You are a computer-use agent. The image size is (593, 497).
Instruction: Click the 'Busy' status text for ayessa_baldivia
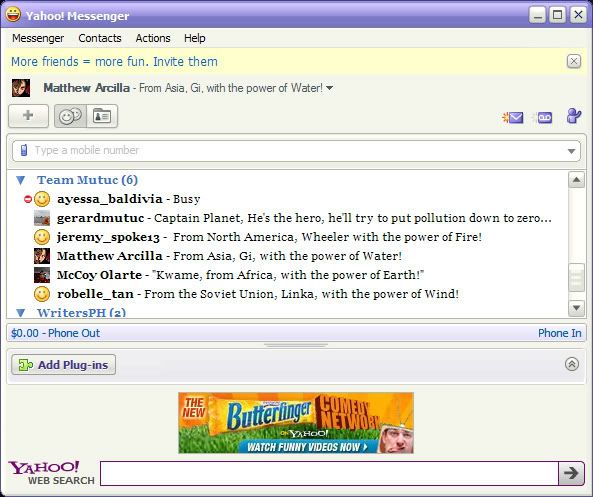click(186, 199)
